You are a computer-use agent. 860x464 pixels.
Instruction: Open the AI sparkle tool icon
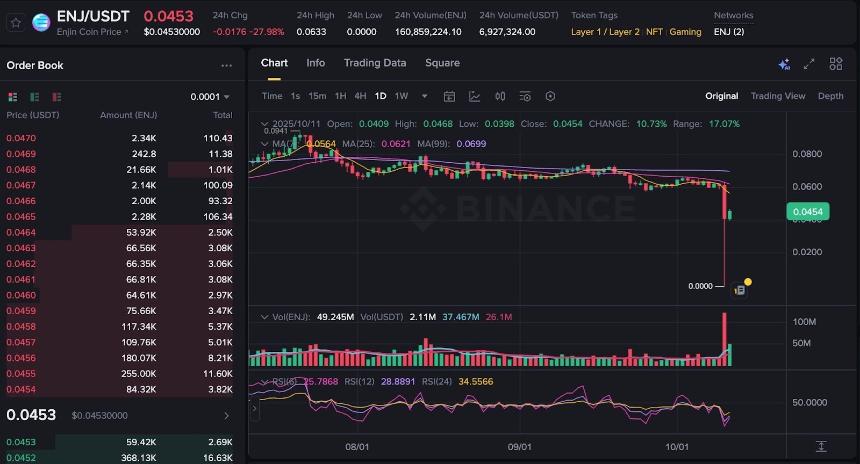click(x=784, y=63)
